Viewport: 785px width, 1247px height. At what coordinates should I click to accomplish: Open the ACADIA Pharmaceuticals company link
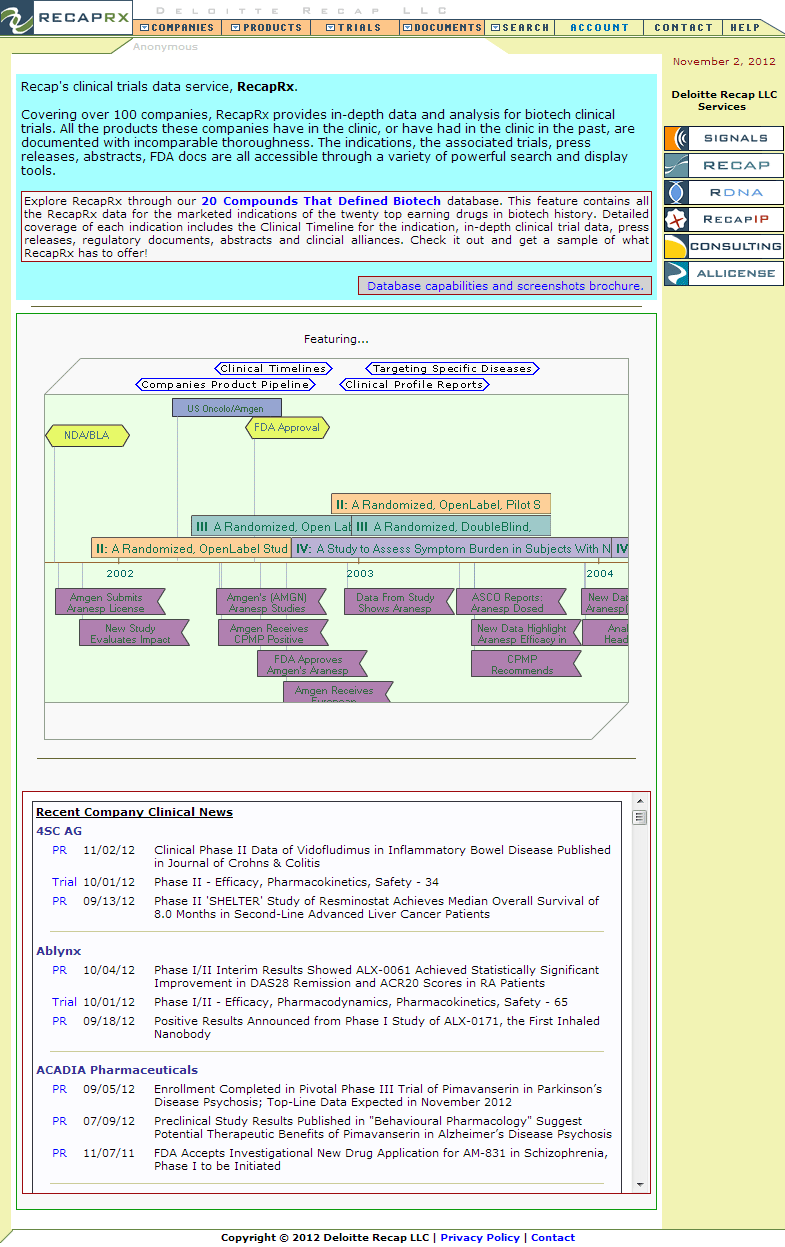pyautogui.click(x=117, y=1070)
